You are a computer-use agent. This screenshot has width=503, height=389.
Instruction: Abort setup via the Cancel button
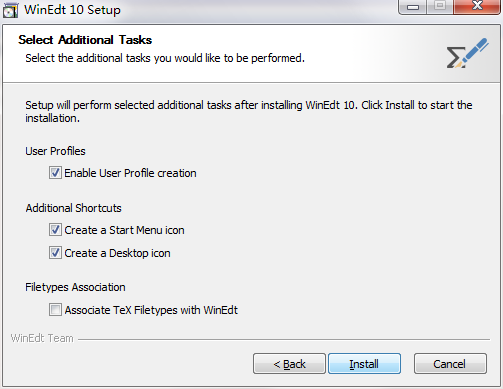(450, 364)
